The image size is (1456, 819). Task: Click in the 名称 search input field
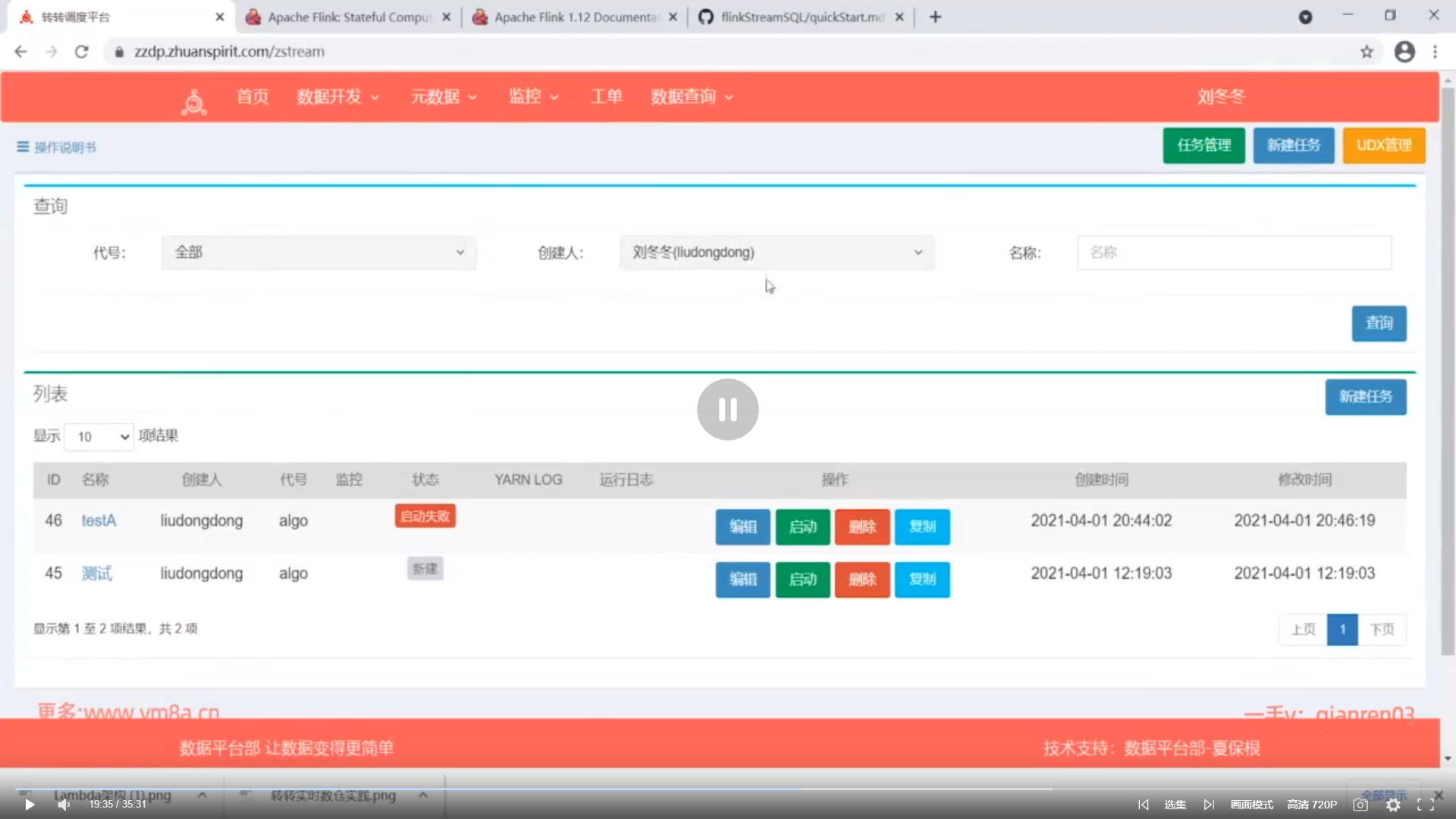(1234, 253)
